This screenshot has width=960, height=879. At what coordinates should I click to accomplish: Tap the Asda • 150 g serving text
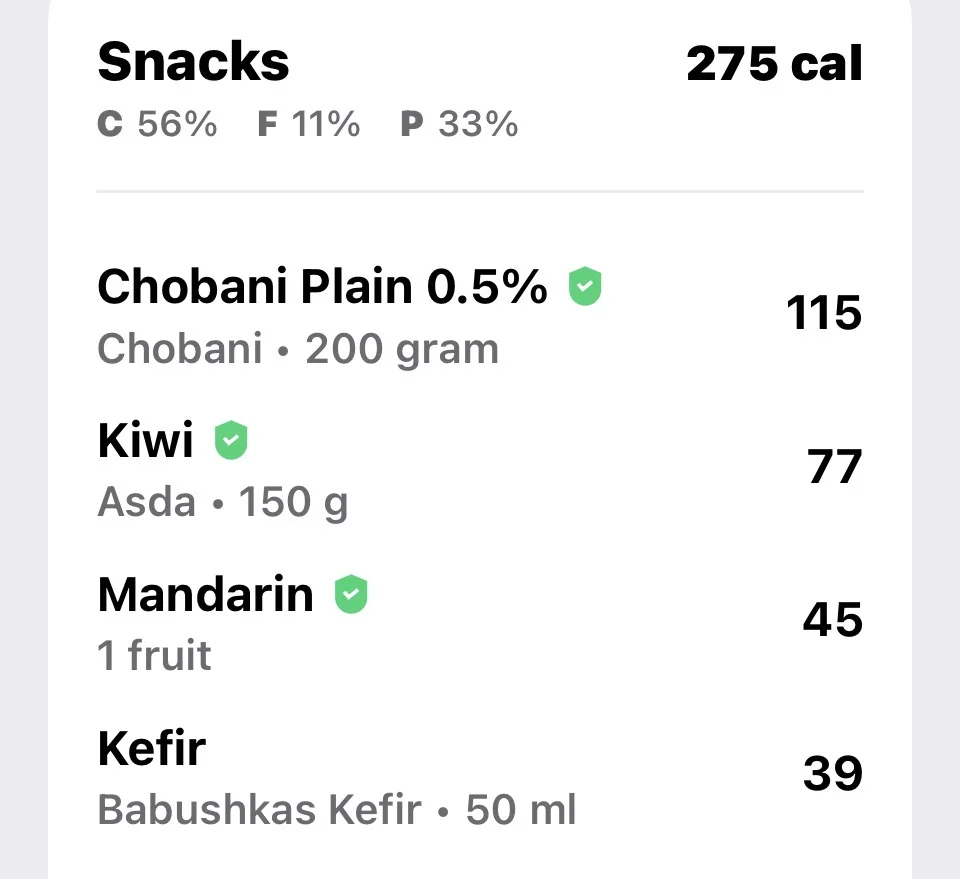click(223, 503)
